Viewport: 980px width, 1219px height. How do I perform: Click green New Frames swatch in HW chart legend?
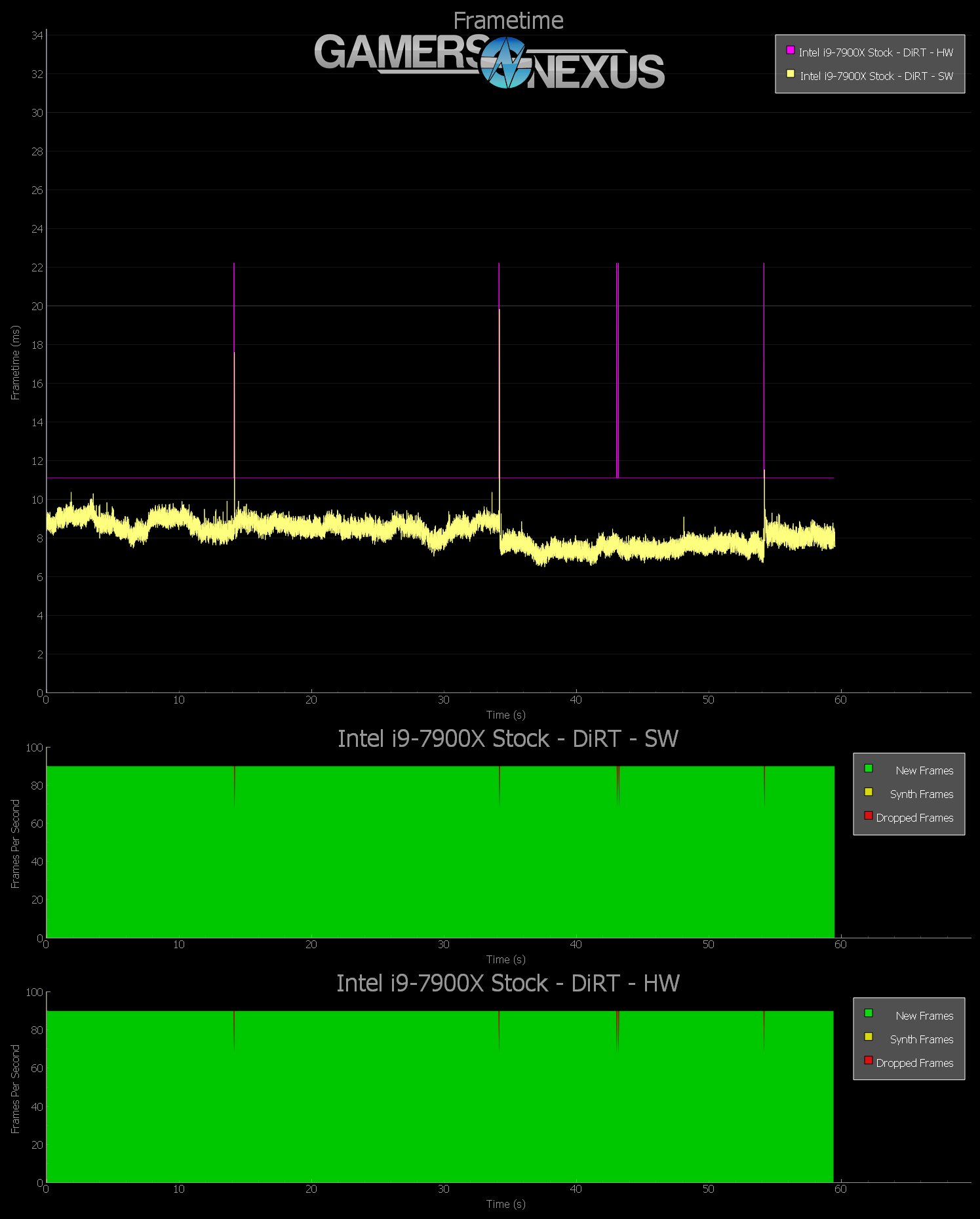click(x=869, y=1013)
